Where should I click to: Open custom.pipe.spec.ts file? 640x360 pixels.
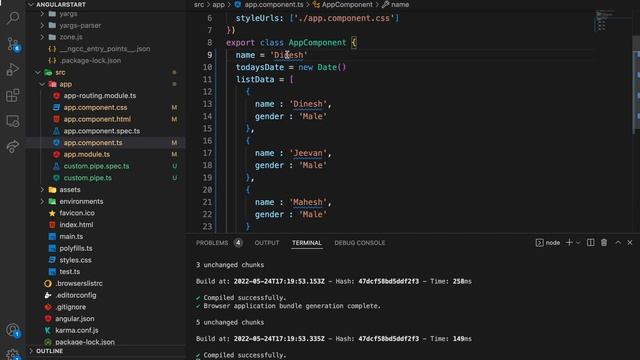tap(96, 166)
